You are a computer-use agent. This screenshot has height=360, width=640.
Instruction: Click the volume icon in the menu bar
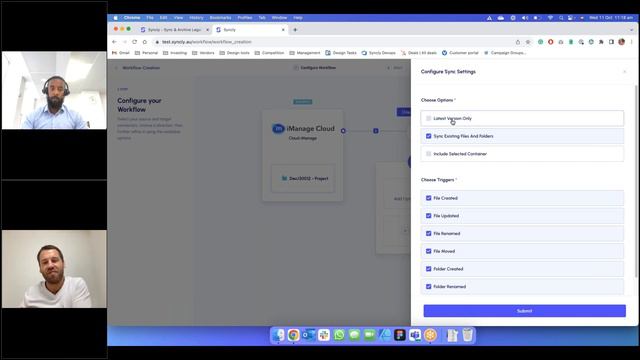[x=525, y=18]
